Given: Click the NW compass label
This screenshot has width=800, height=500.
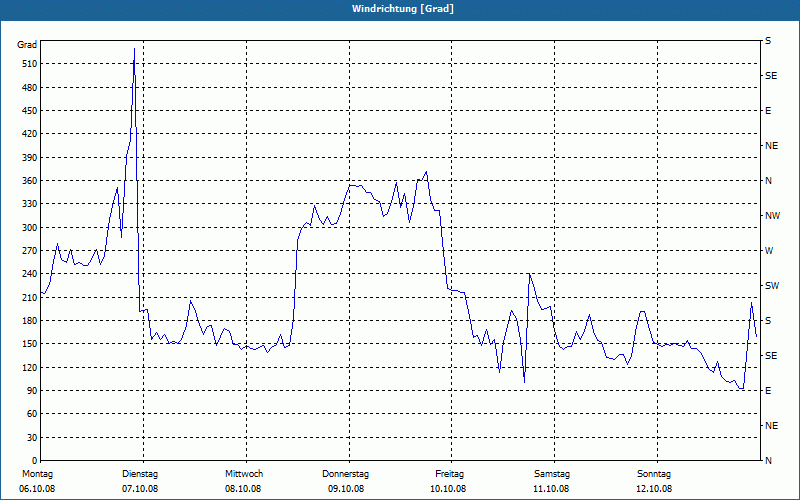Looking at the screenshot, I should click(772, 216).
